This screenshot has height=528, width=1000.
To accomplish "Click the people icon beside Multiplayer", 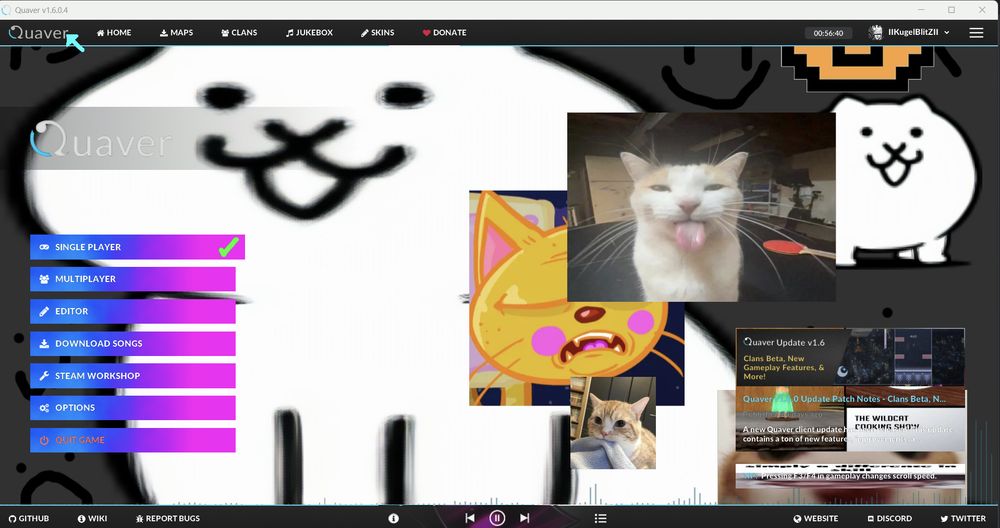I will point(44,279).
